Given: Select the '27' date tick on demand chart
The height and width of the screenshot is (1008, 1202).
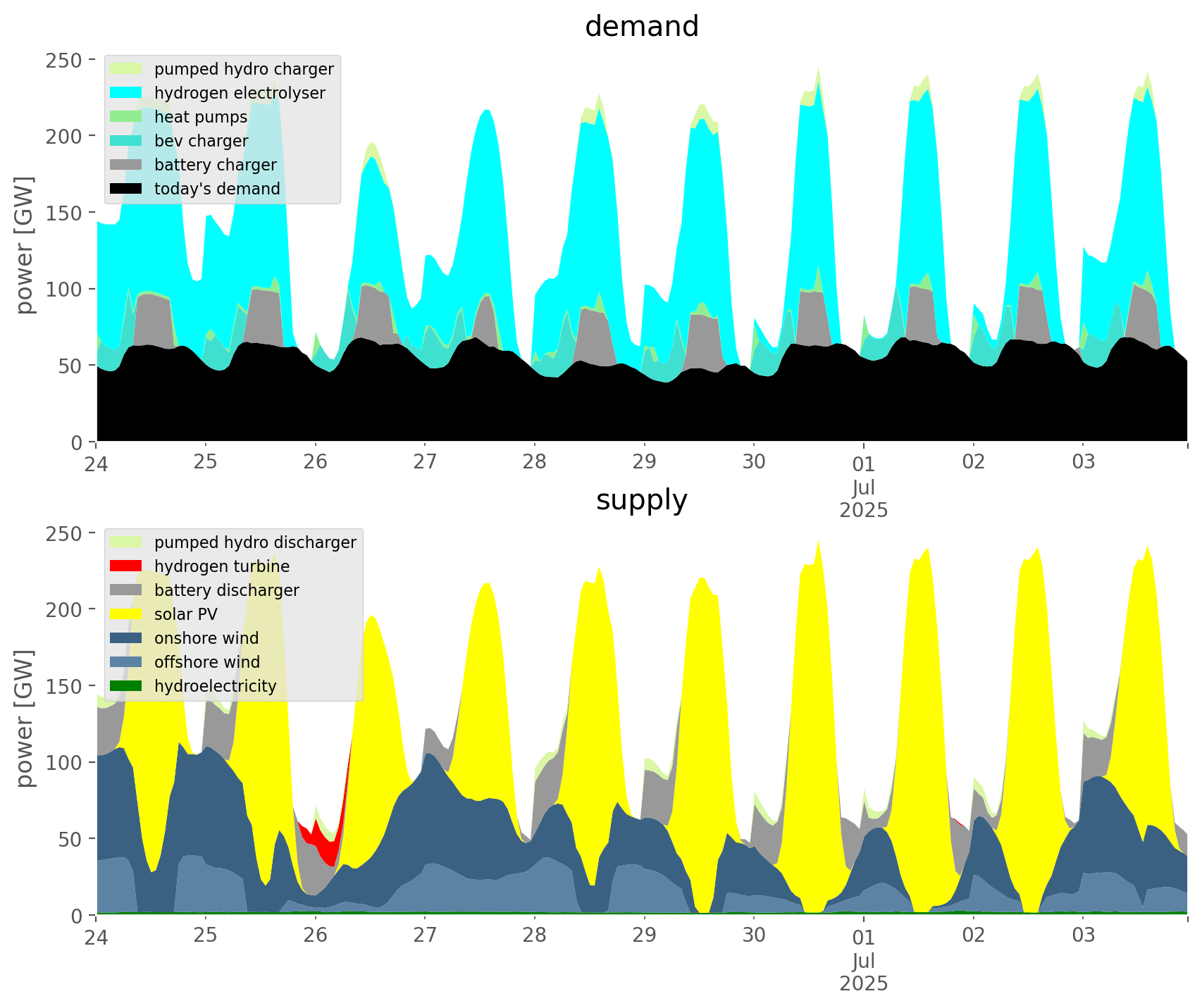Looking at the screenshot, I should coord(425,462).
